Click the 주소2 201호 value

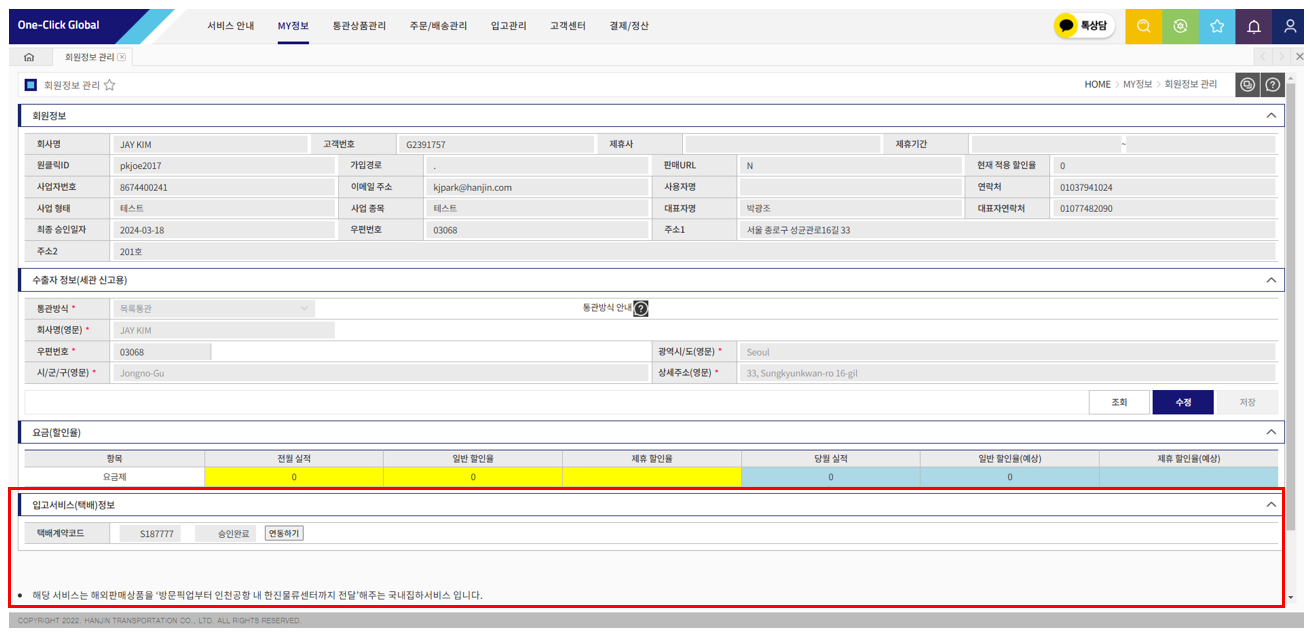click(694, 251)
